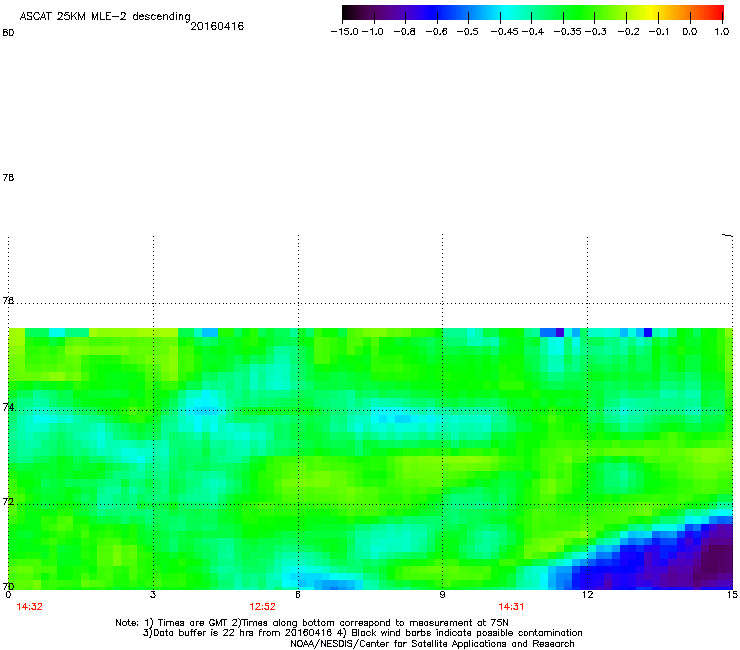The height and width of the screenshot is (650, 740).
Task: Click longitude axis label 3
Action: [153, 595]
